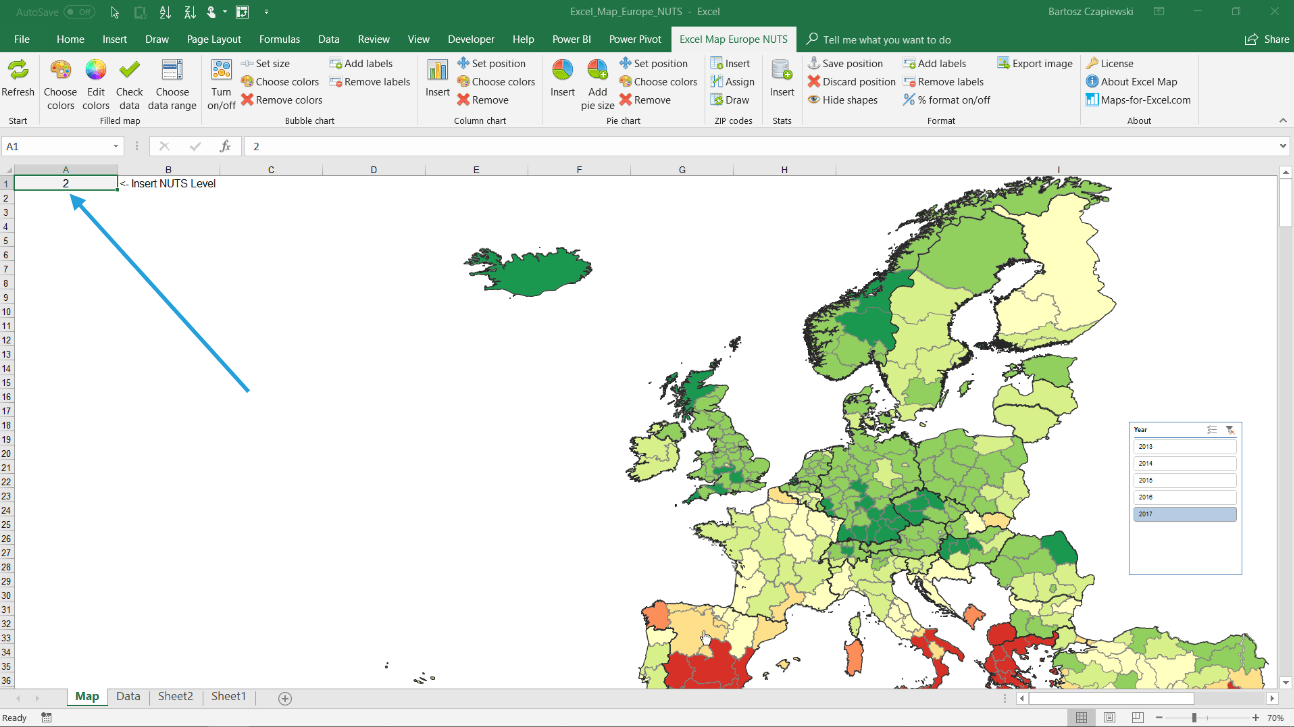Select 2014 in the Year slicer
Screen dimensions: 1294x727
(x=1184, y=463)
